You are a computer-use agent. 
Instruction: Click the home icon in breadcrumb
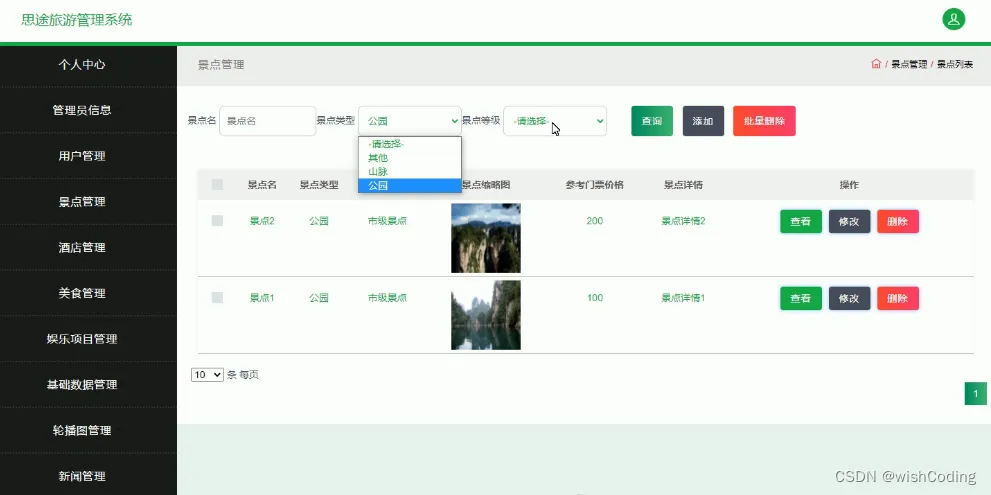pos(876,64)
